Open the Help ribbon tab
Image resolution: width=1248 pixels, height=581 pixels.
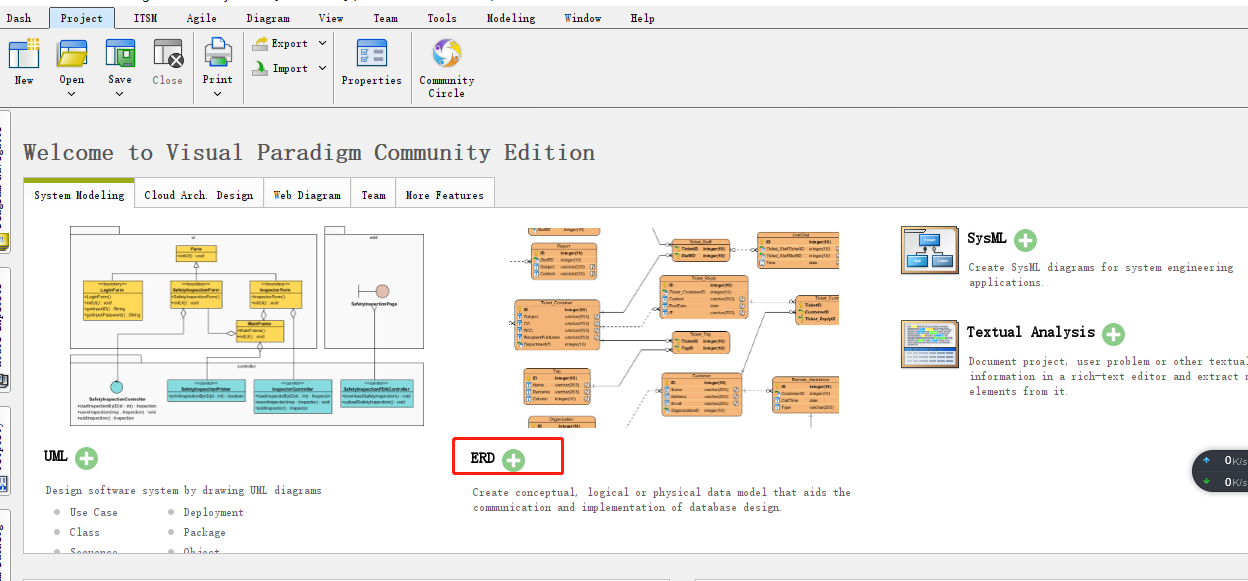(643, 18)
